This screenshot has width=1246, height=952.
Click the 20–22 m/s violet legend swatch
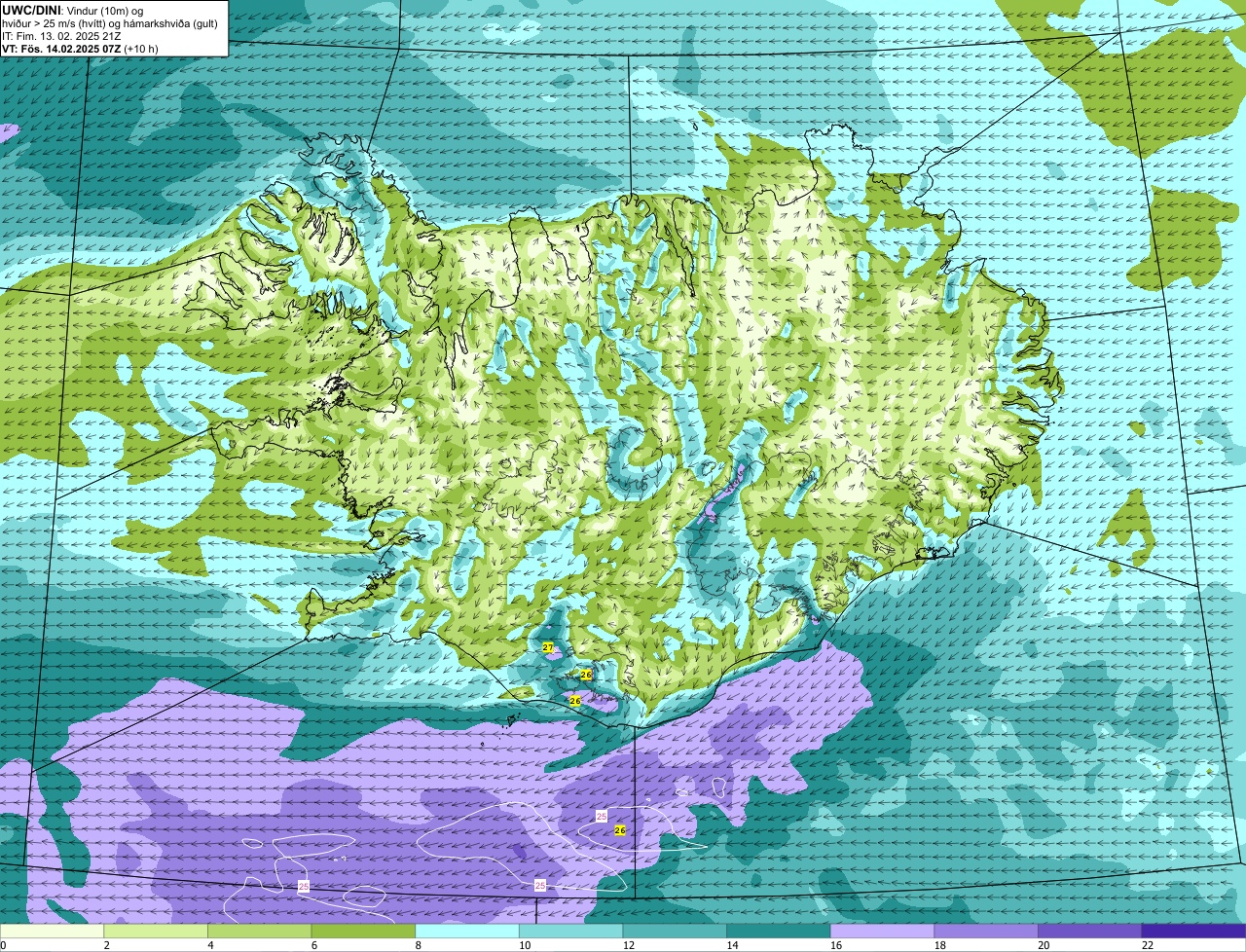coord(1090,932)
